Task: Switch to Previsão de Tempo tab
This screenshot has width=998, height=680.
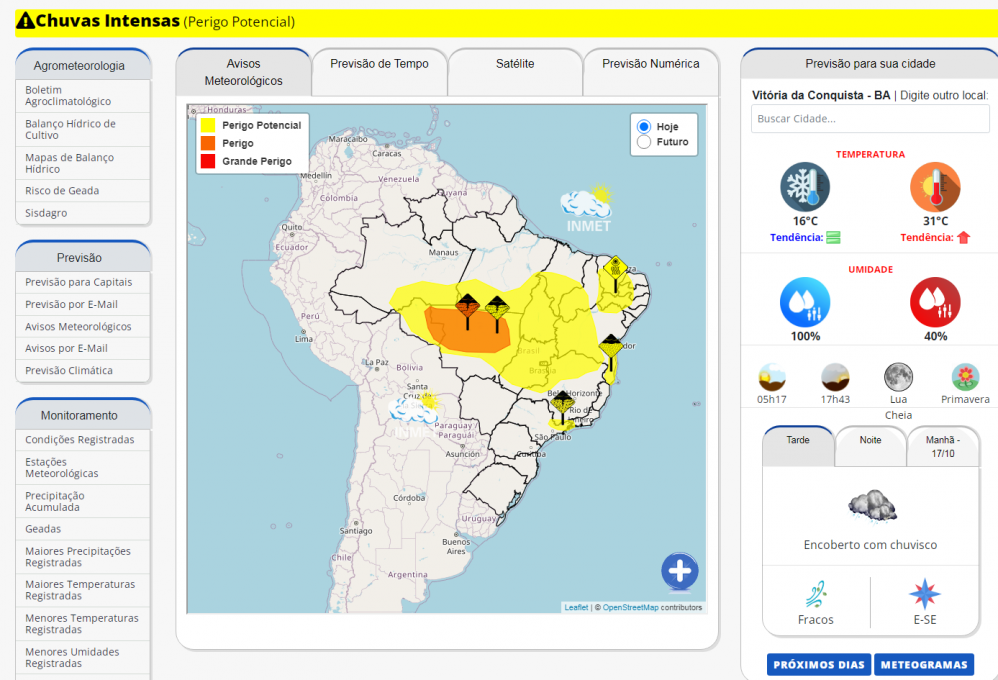Action: click(379, 64)
